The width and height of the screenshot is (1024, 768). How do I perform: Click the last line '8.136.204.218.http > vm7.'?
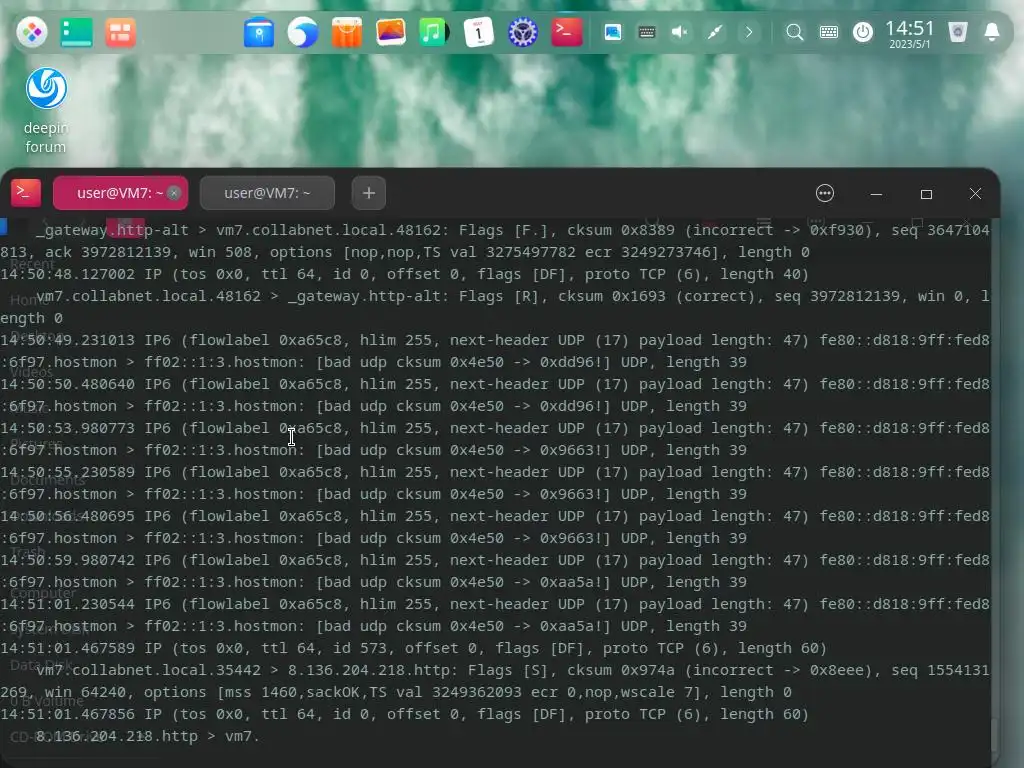click(148, 737)
